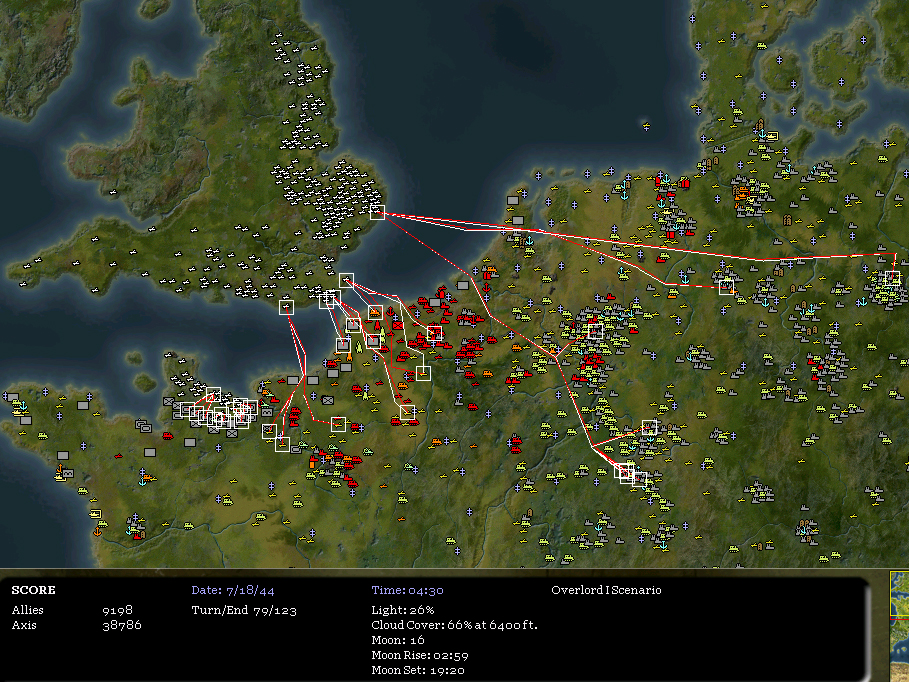Select the white aircraft at Cornwall's western tip
The height and width of the screenshot is (682, 909).
[23, 284]
